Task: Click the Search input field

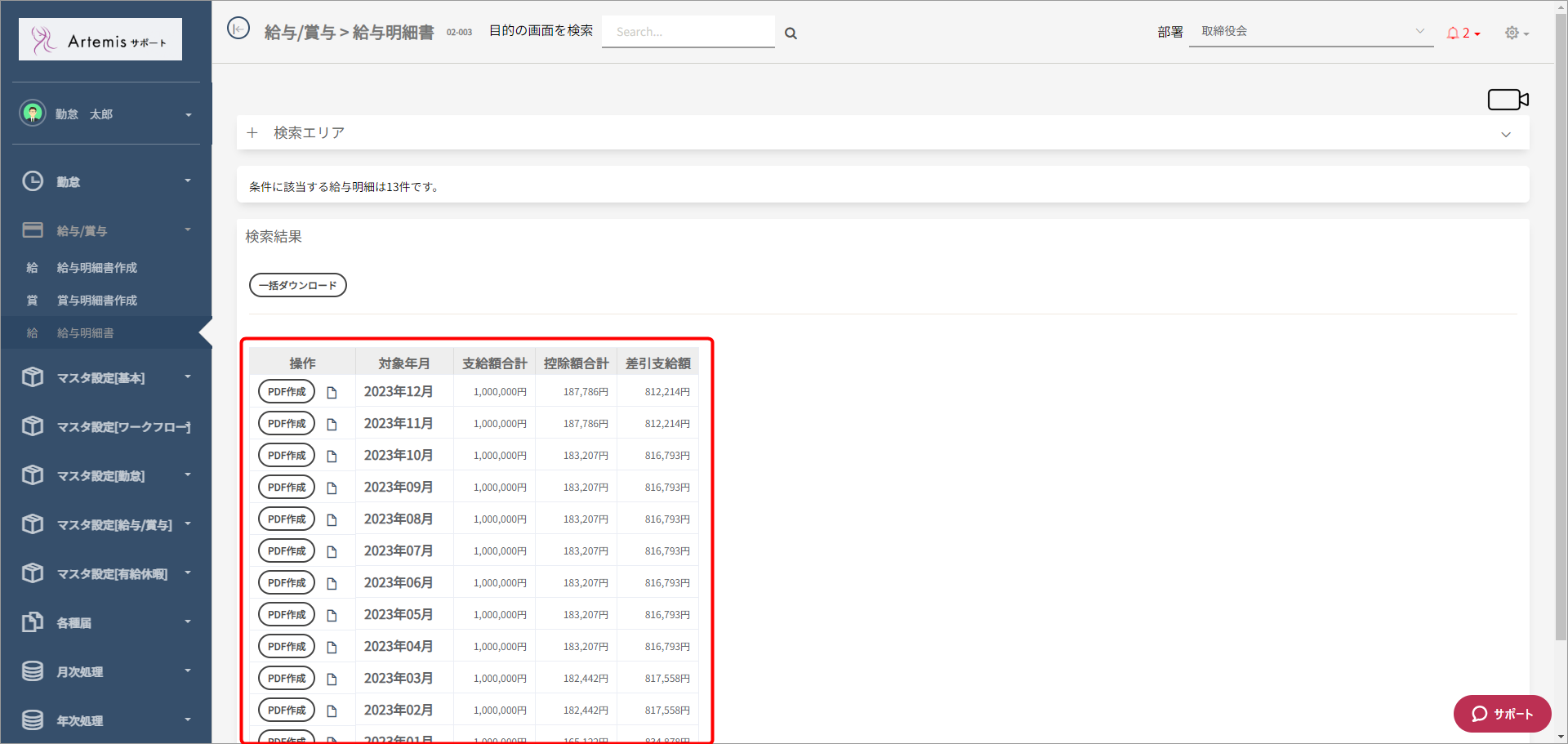Action: 688,32
